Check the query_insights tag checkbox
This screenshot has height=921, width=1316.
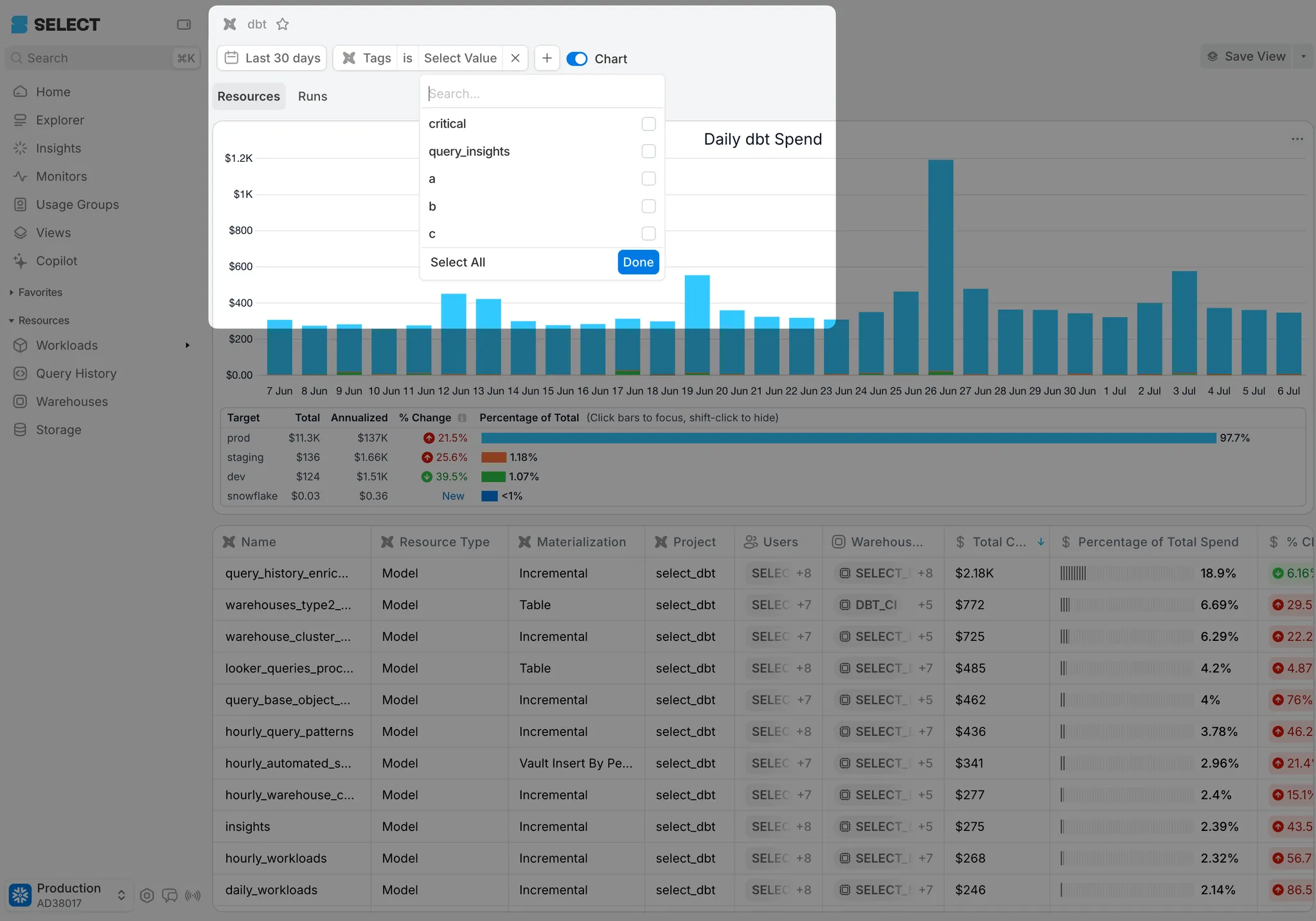(648, 152)
